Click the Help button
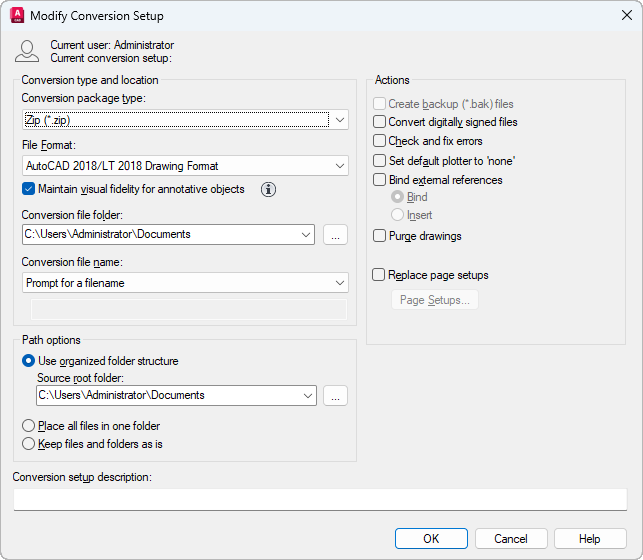This screenshot has height=560, width=643. [x=590, y=538]
